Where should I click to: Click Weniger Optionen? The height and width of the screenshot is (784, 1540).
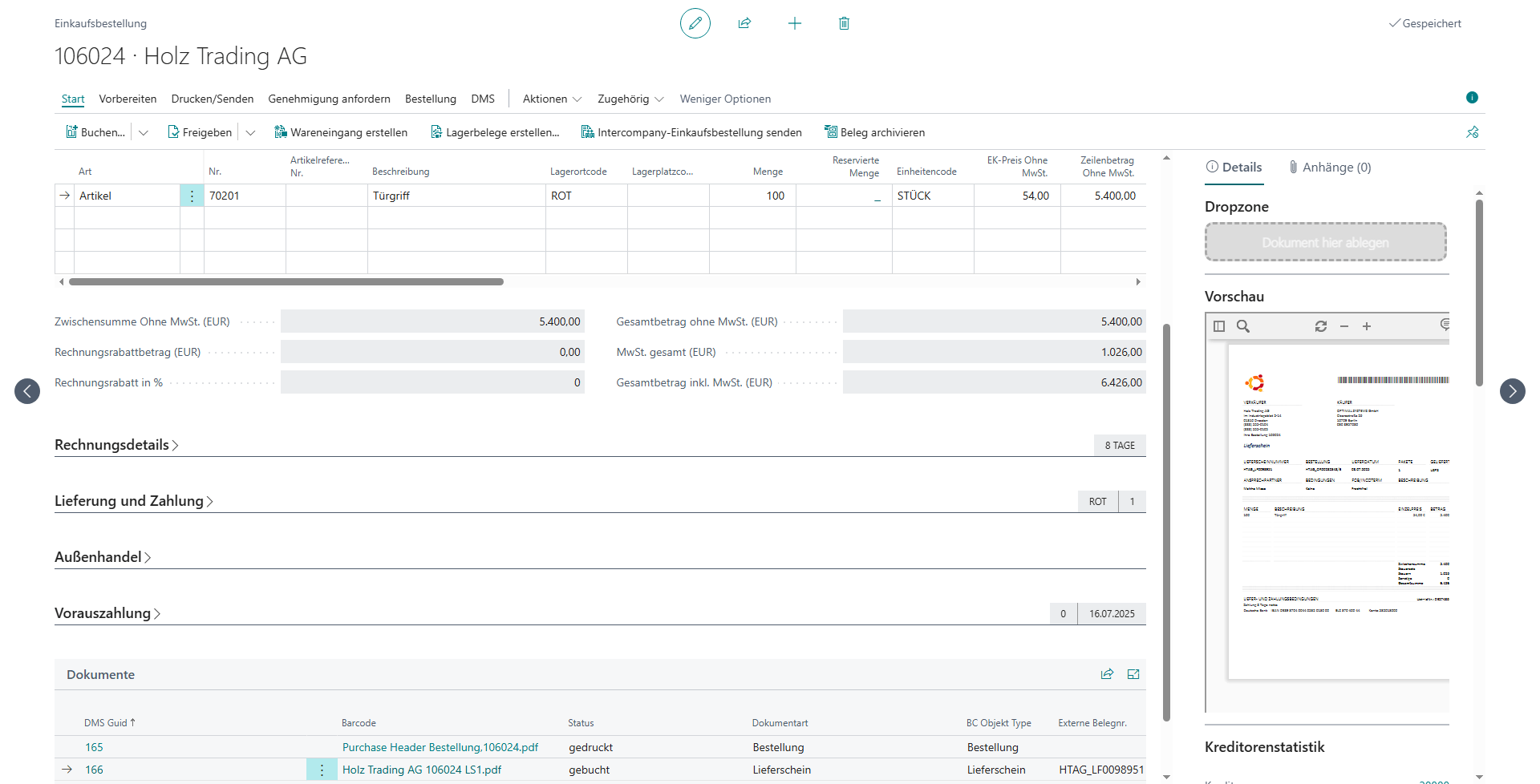(x=725, y=99)
